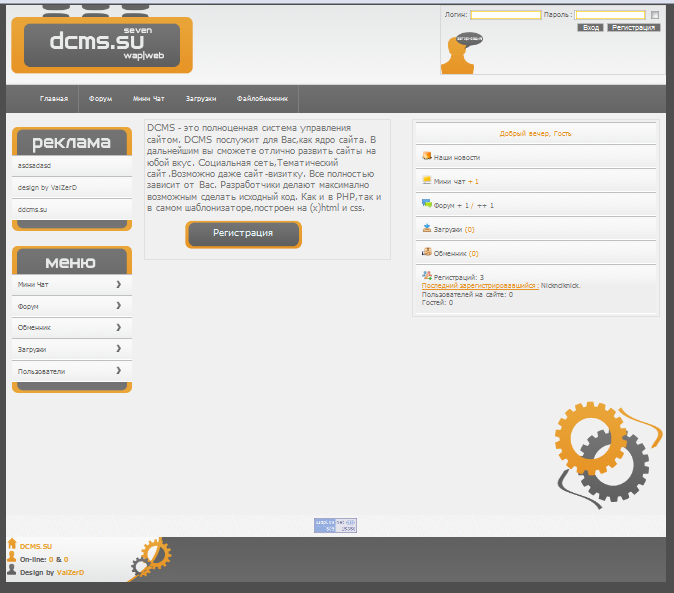Click the Гостей: 0 text
The width and height of the screenshot is (674, 593).
437,303
